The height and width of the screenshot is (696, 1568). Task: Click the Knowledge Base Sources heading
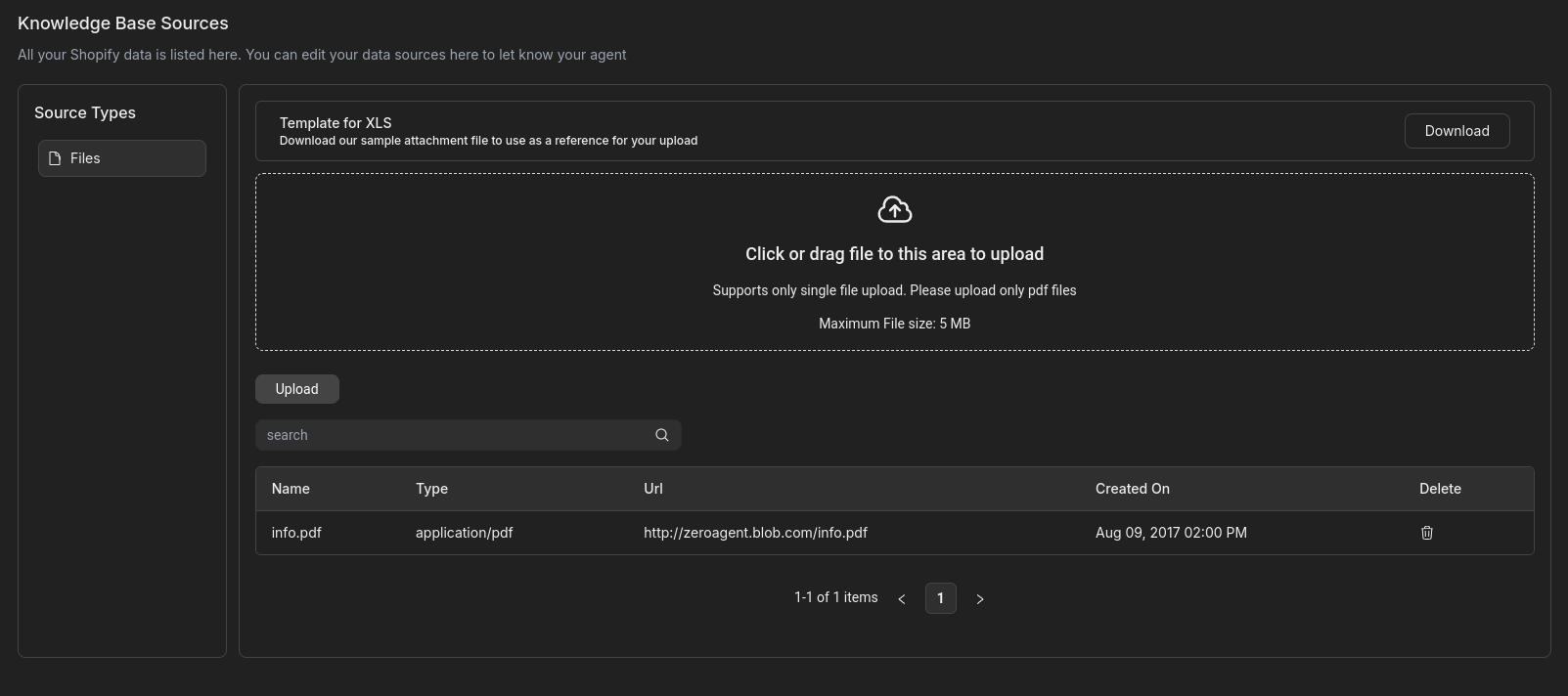tap(123, 23)
